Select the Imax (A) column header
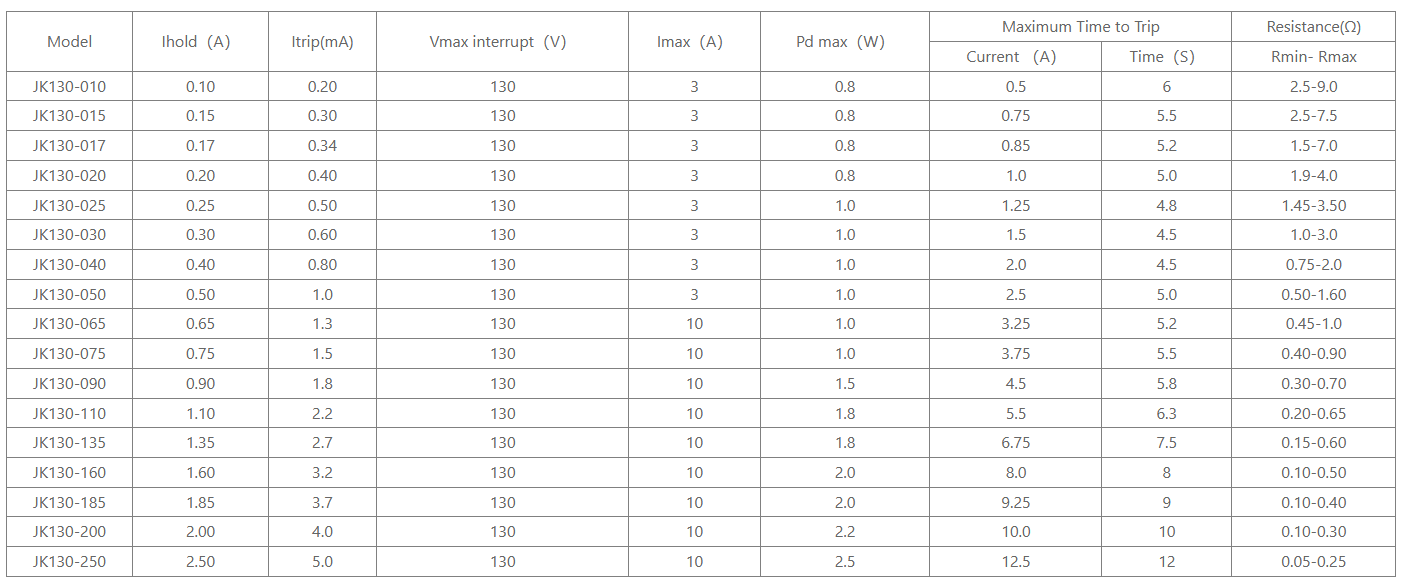Screen dimensions: 1407x586 tap(694, 41)
